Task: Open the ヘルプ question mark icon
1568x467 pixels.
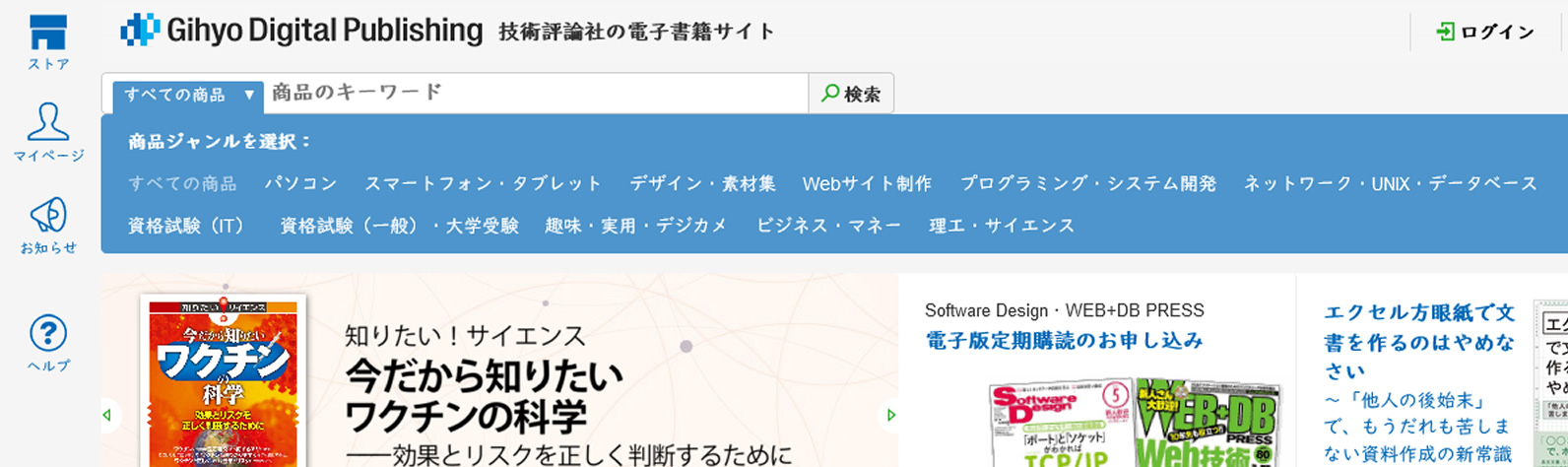Action: 48,343
